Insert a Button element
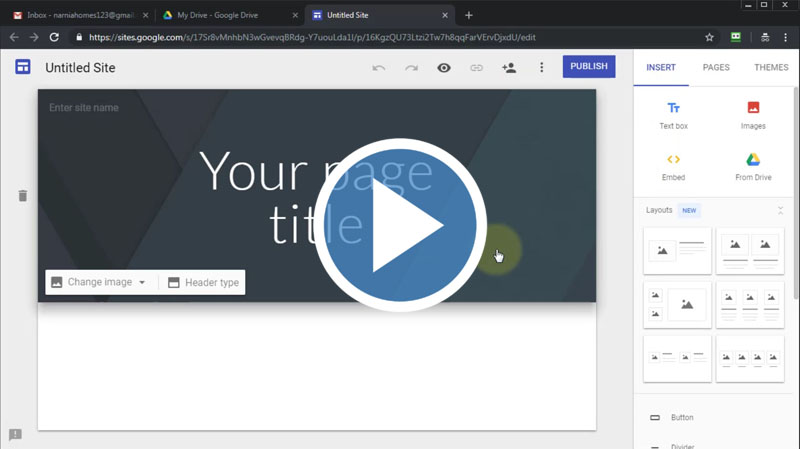Image resolution: width=800 pixels, height=449 pixels. [682, 417]
